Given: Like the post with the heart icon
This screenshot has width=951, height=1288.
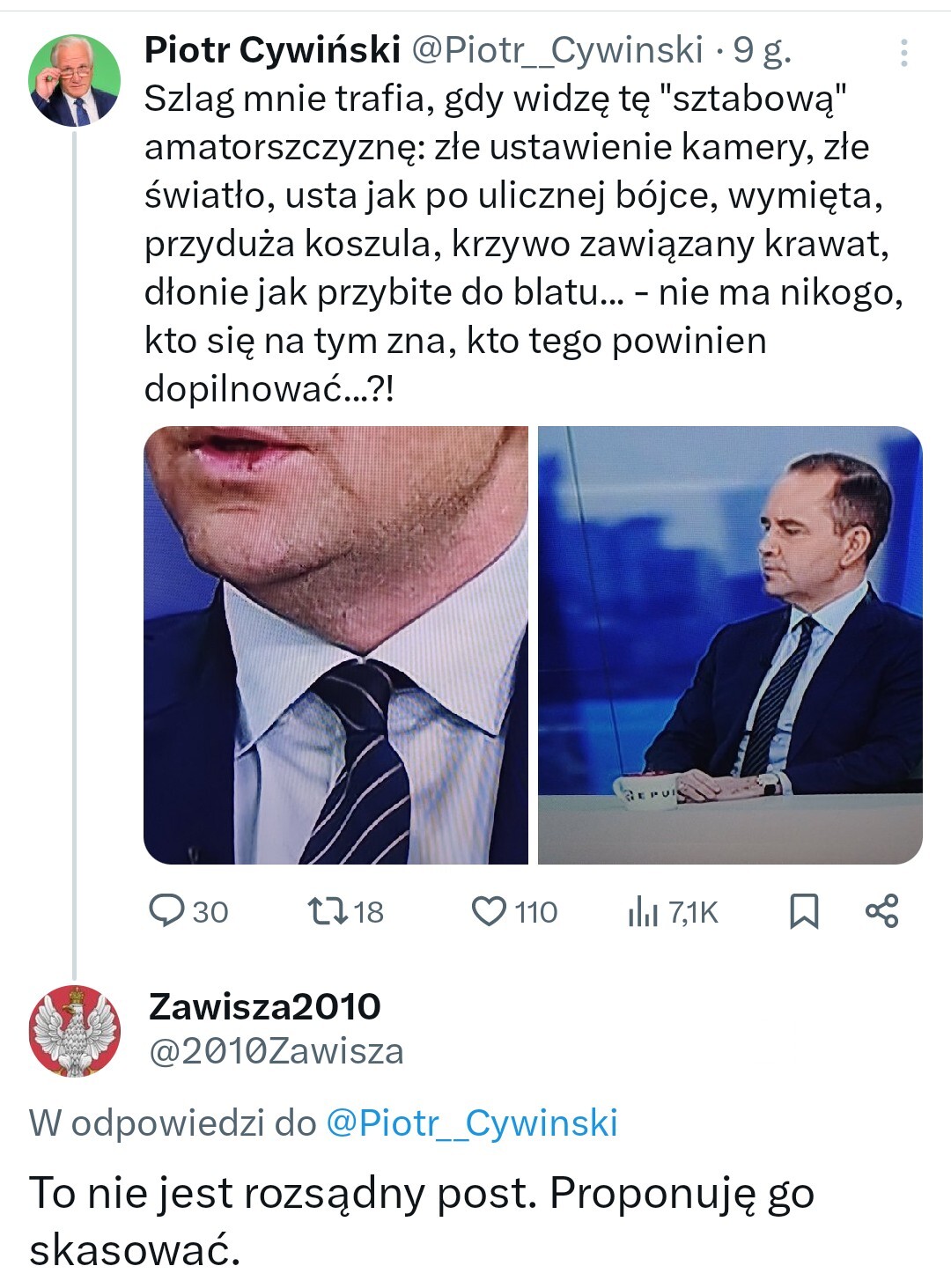Looking at the screenshot, I should [489, 911].
